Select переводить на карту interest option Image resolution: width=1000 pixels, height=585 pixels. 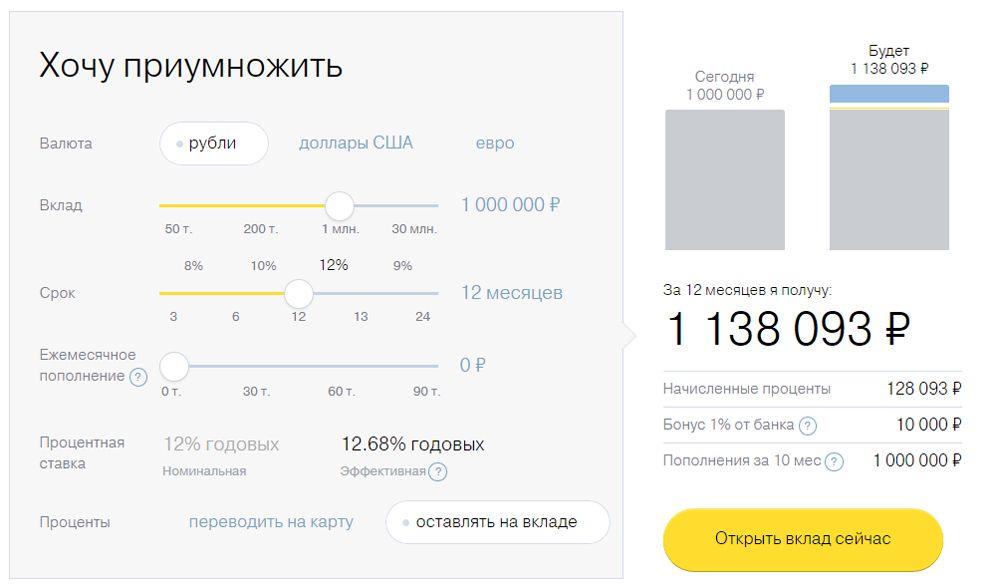pos(271,522)
